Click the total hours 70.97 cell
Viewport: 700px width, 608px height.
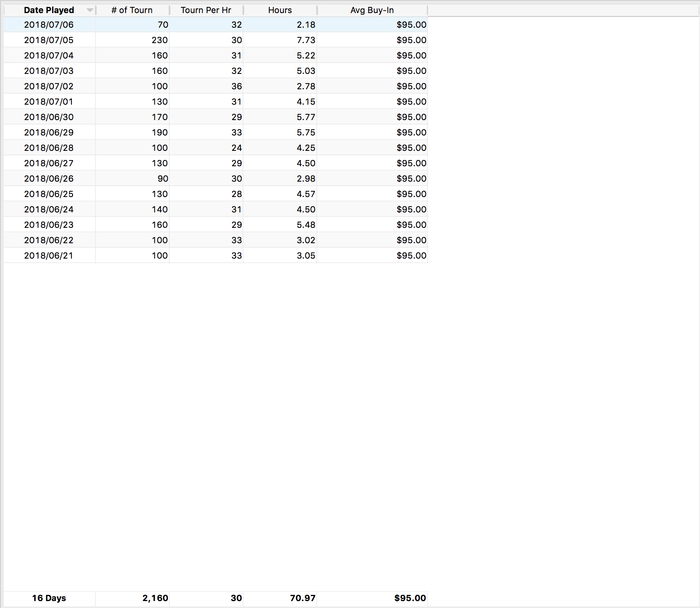point(280,598)
